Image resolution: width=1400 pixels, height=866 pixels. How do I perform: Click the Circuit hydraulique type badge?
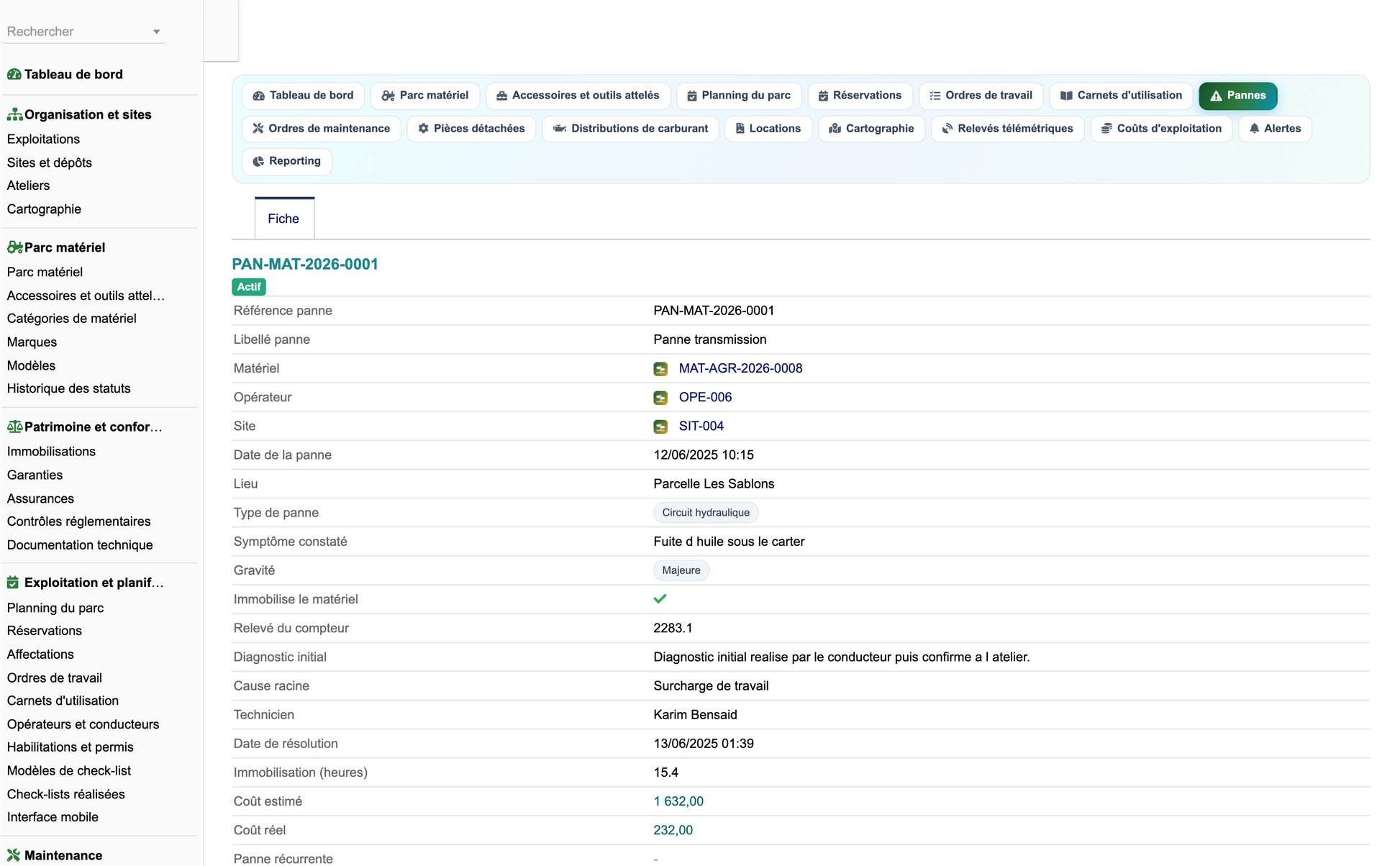(x=706, y=513)
